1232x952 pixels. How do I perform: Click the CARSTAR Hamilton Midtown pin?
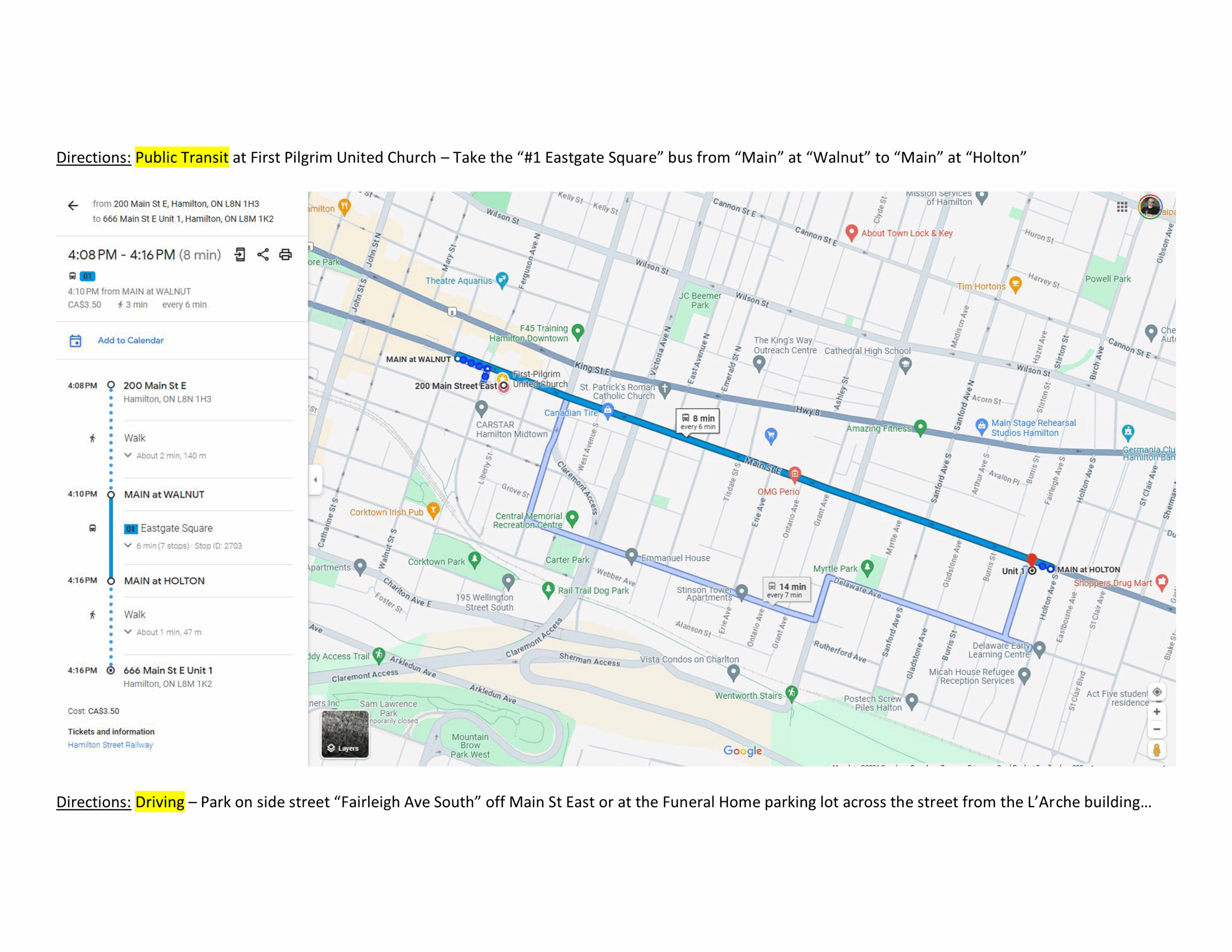point(481,408)
